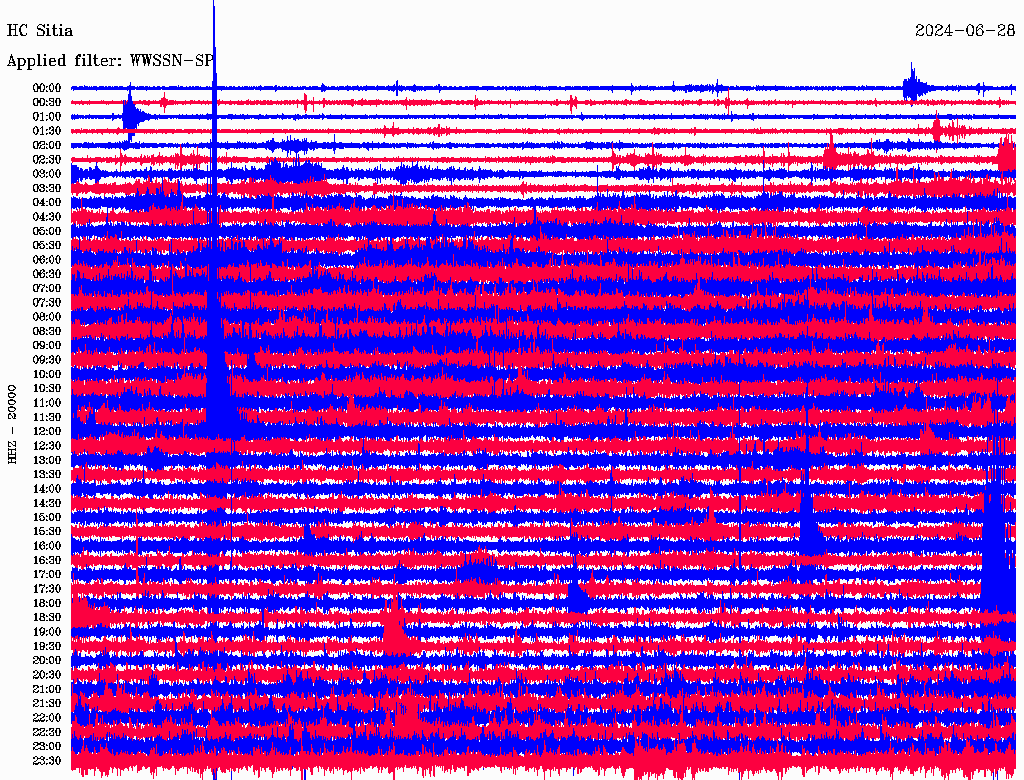Select the 15:30 time row label

[47, 532]
